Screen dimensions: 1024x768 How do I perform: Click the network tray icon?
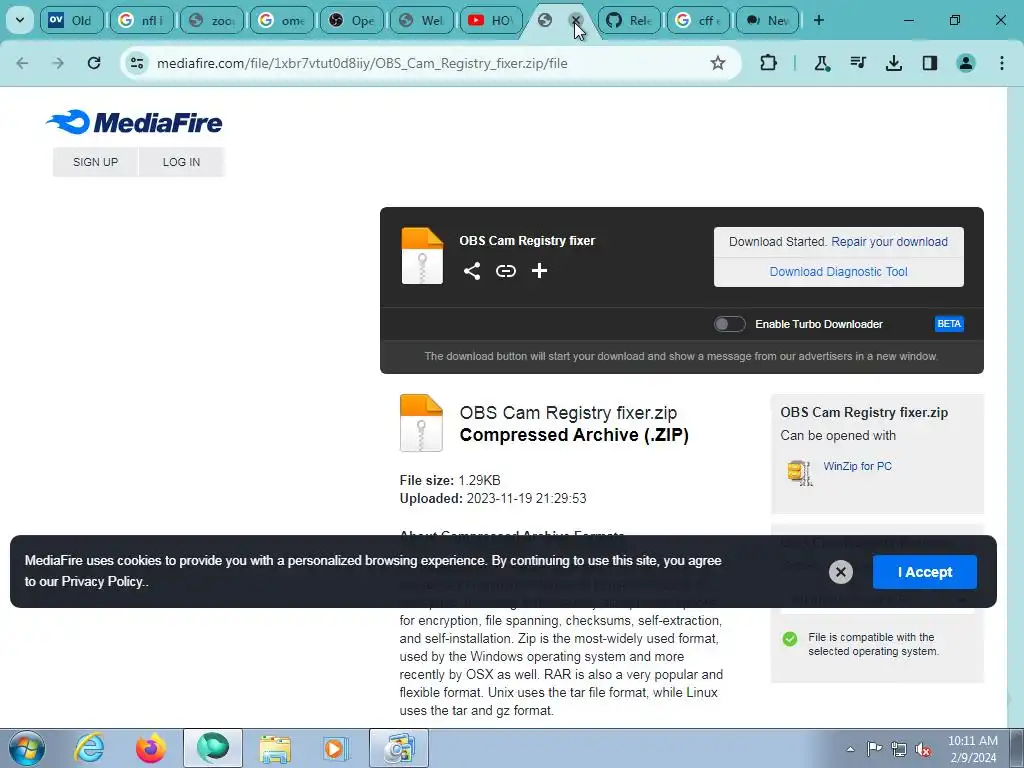click(899, 750)
